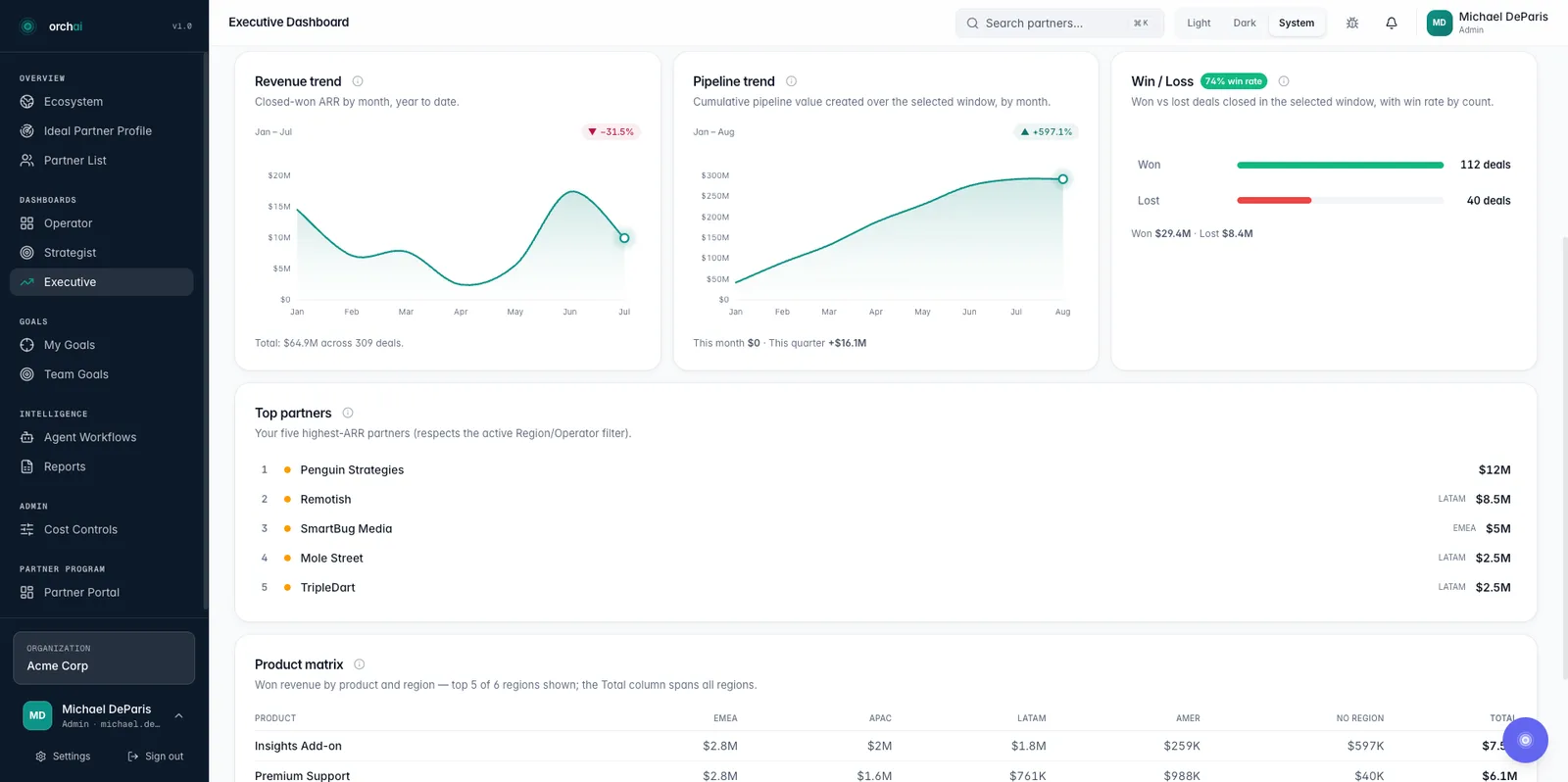Switch theme to Dark
This screenshot has width=1568, height=782.
point(1245,24)
